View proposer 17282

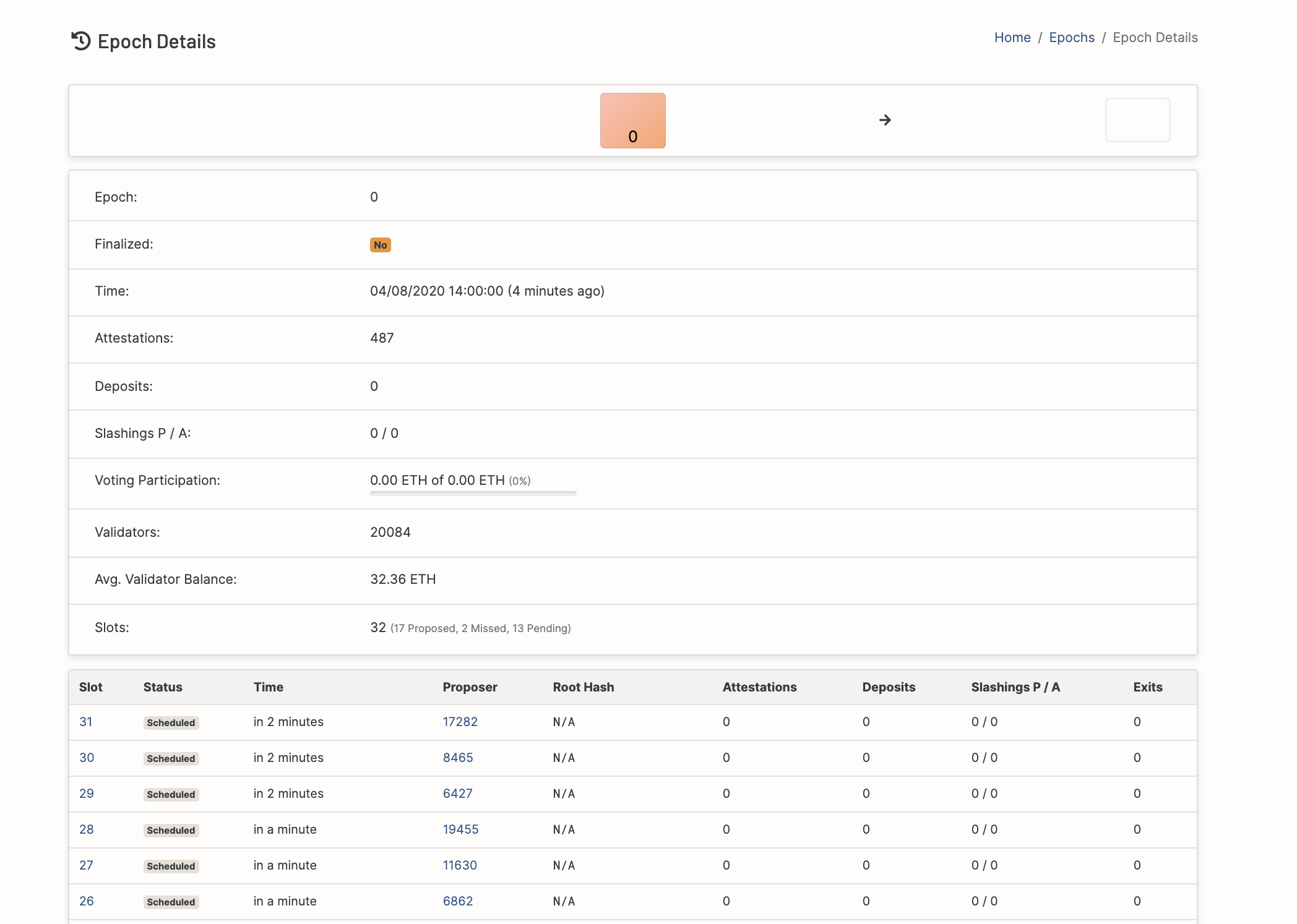pyautogui.click(x=460, y=722)
